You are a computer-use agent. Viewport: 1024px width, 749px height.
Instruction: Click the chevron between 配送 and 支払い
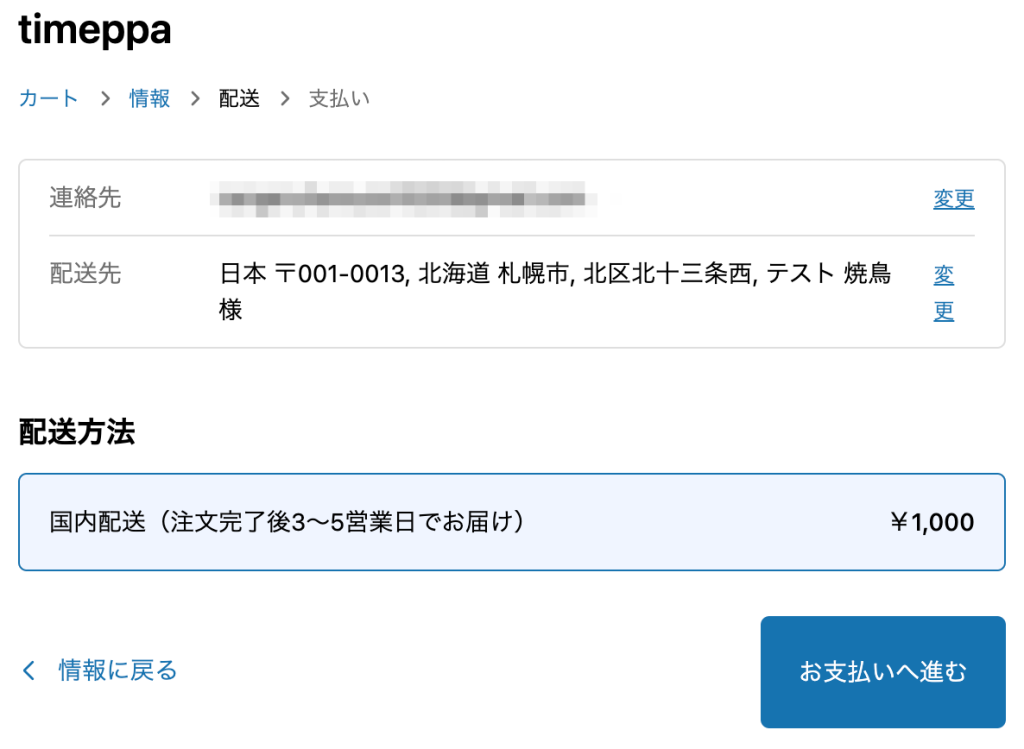(x=284, y=98)
